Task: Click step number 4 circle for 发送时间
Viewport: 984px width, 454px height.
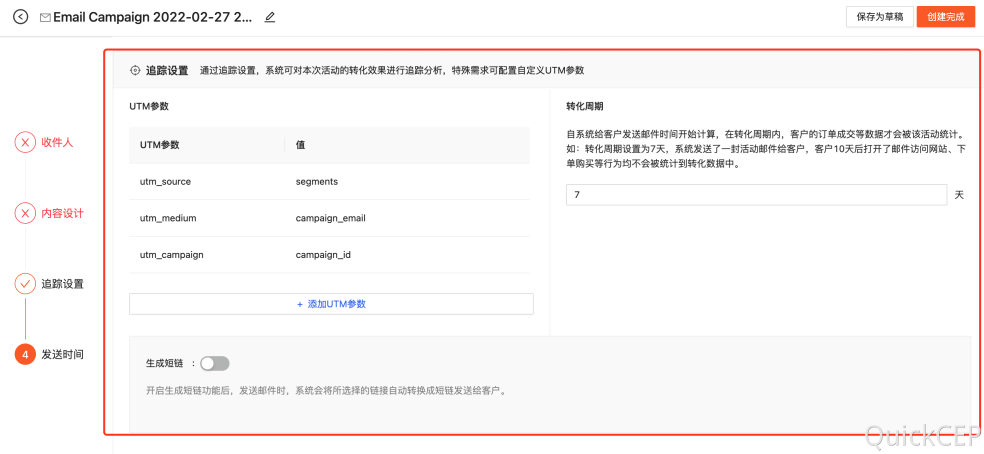Action: 25,355
